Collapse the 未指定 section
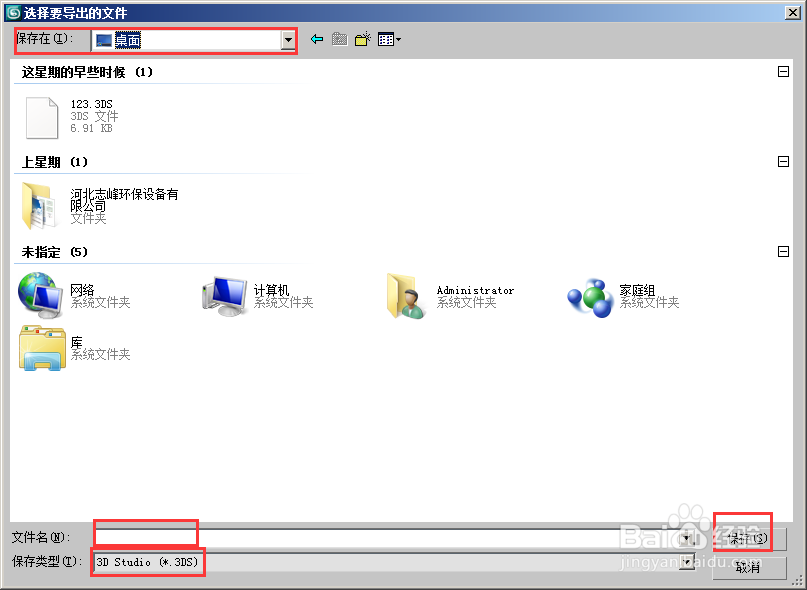The width and height of the screenshot is (807, 590). coord(783,251)
